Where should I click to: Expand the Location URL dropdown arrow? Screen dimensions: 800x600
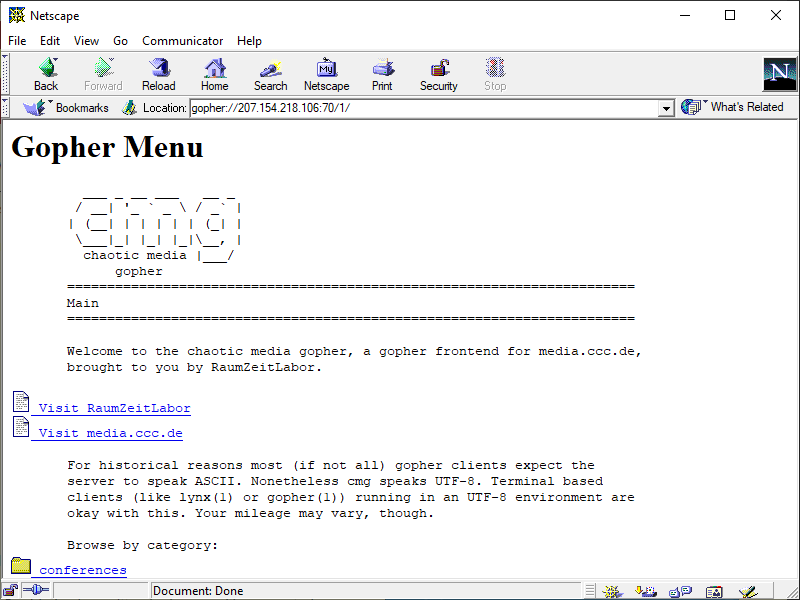(666, 108)
